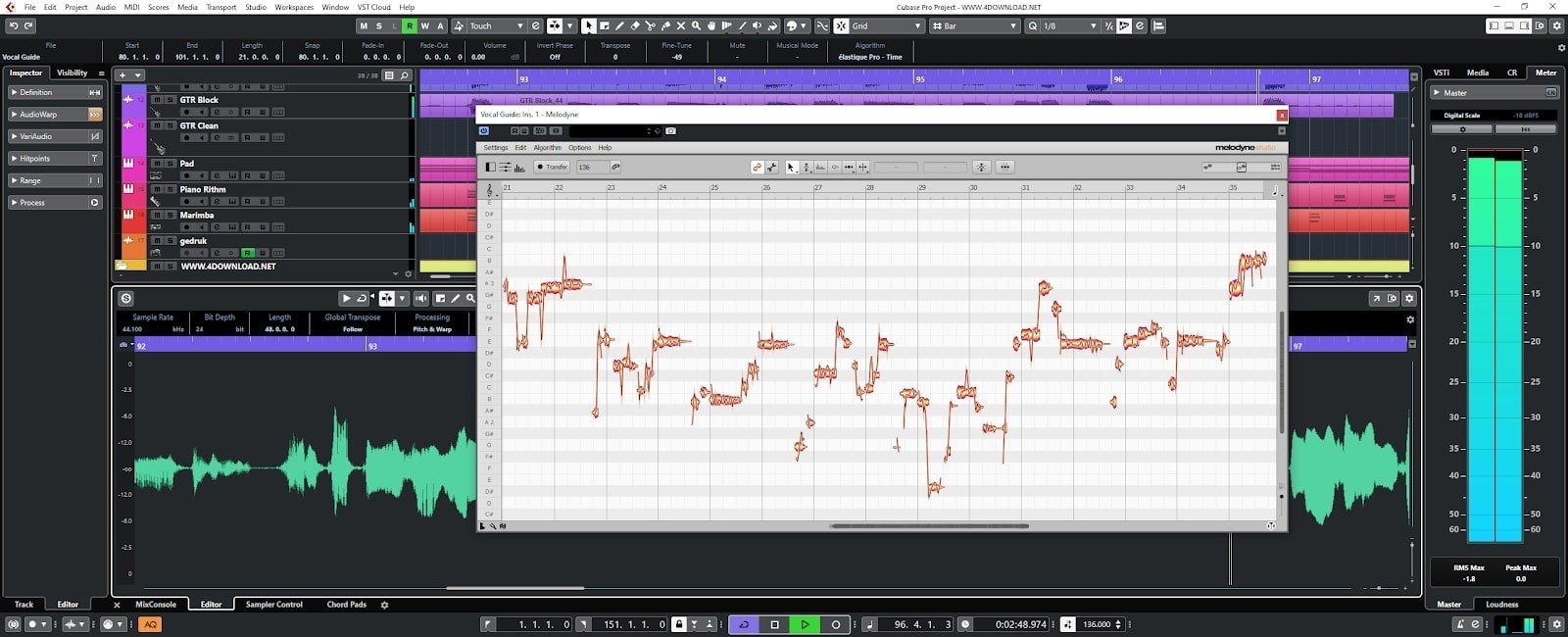Image resolution: width=1568 pixels, height=637 pixels.
Task: Click the sample editor horizontal scrollbar
Action: tap(514, 588)
